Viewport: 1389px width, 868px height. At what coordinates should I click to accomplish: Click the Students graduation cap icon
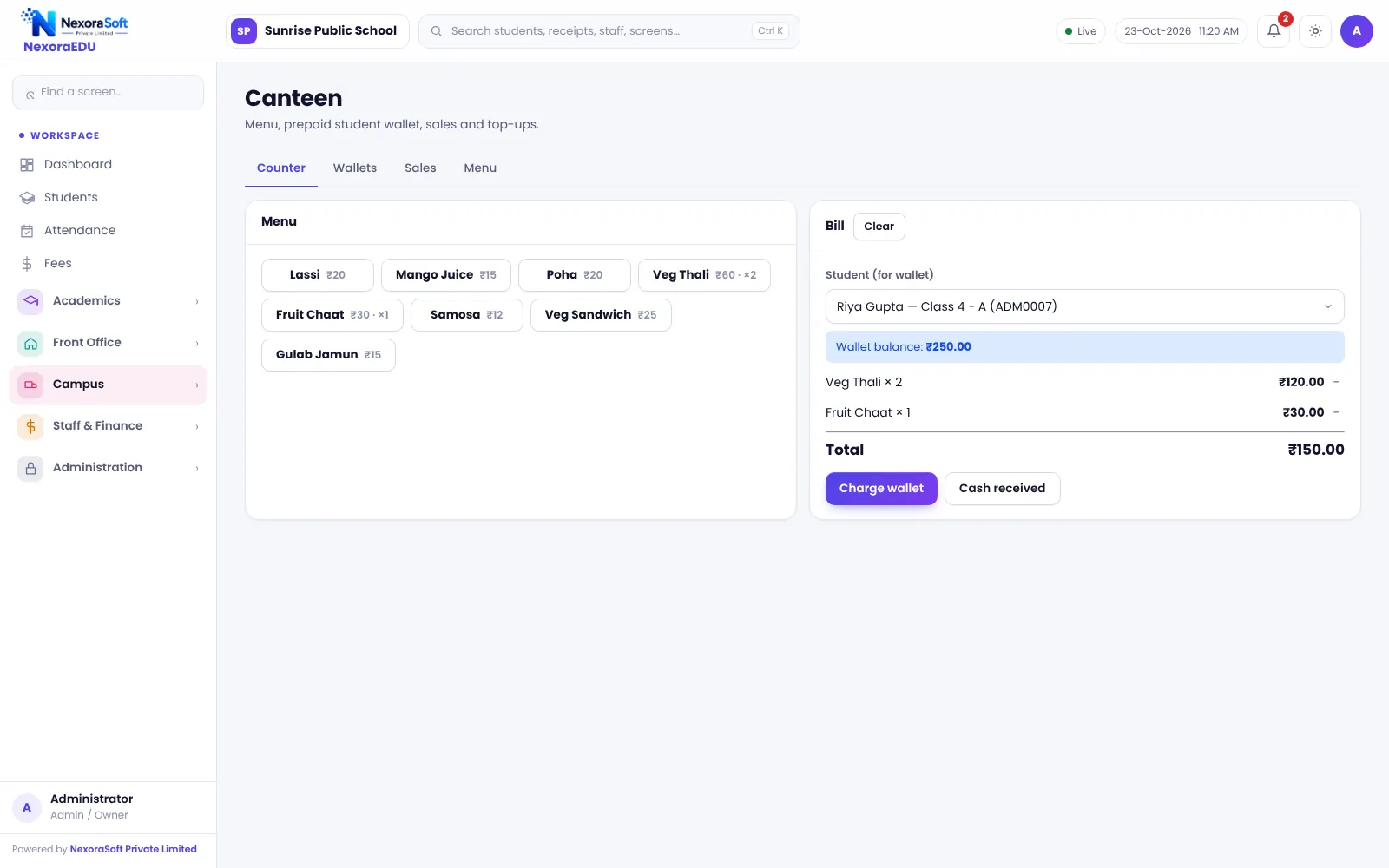tap(27, 198)
